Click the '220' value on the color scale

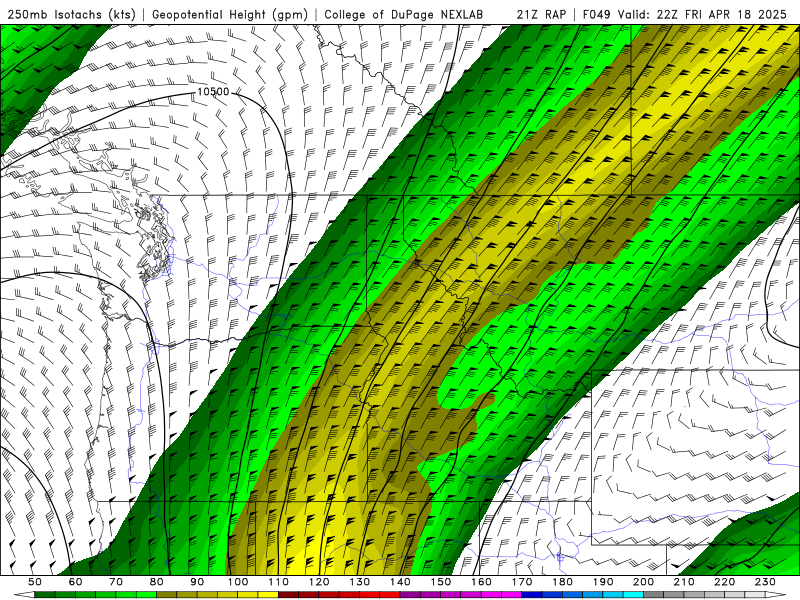pos(724,582)
